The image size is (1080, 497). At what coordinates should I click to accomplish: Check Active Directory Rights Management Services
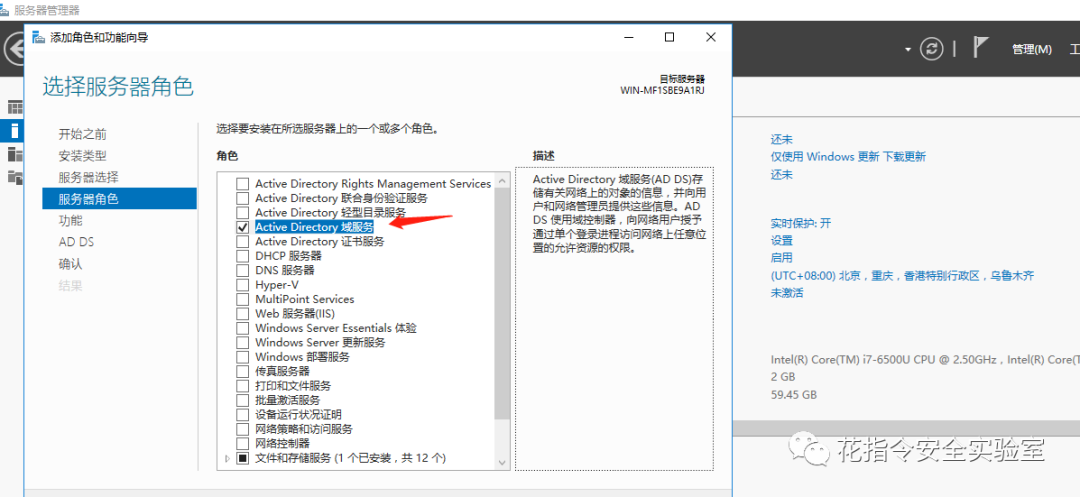[242, 184]
